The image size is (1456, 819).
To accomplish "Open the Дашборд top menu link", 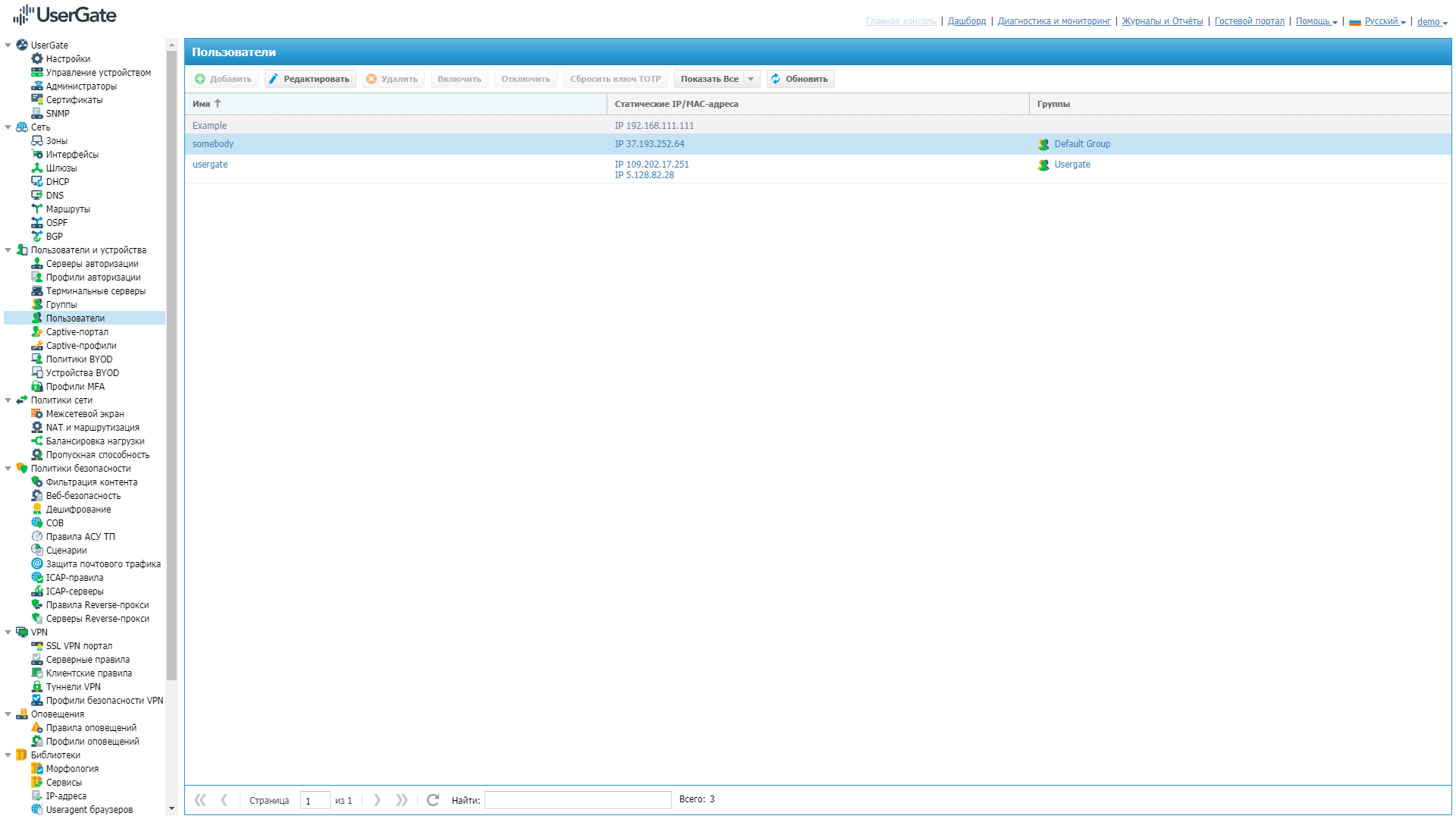I will [967, 21].
